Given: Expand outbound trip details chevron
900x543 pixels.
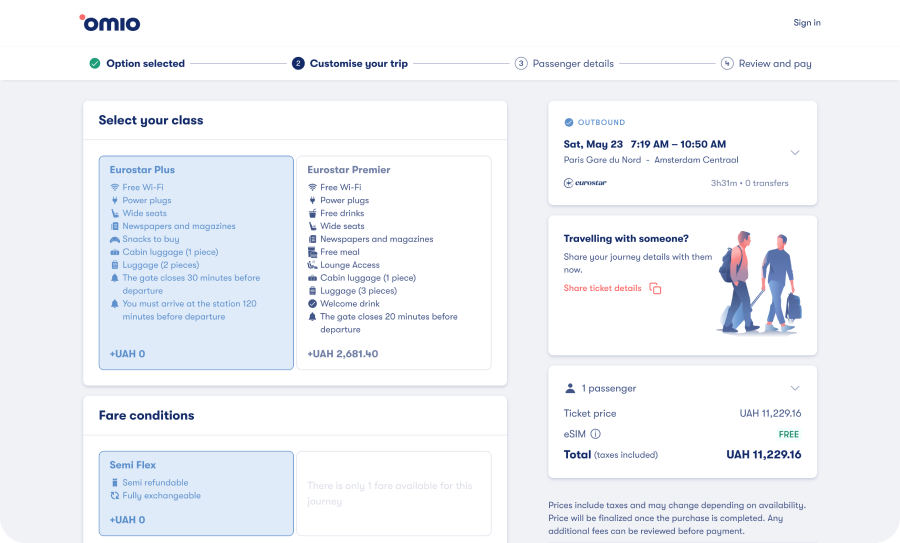Looking at the screenshot, I should point(794,153).
